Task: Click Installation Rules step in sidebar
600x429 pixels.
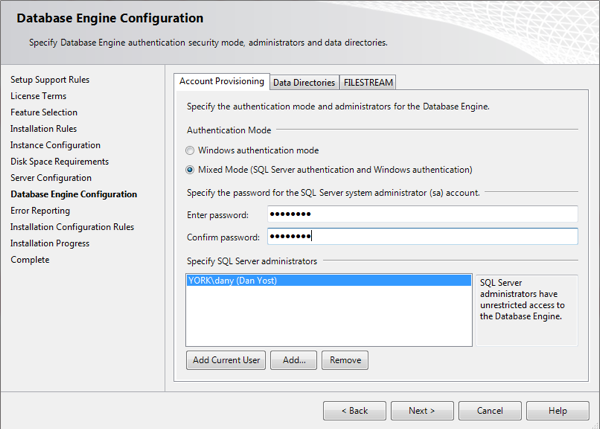Action: [44, 129]
